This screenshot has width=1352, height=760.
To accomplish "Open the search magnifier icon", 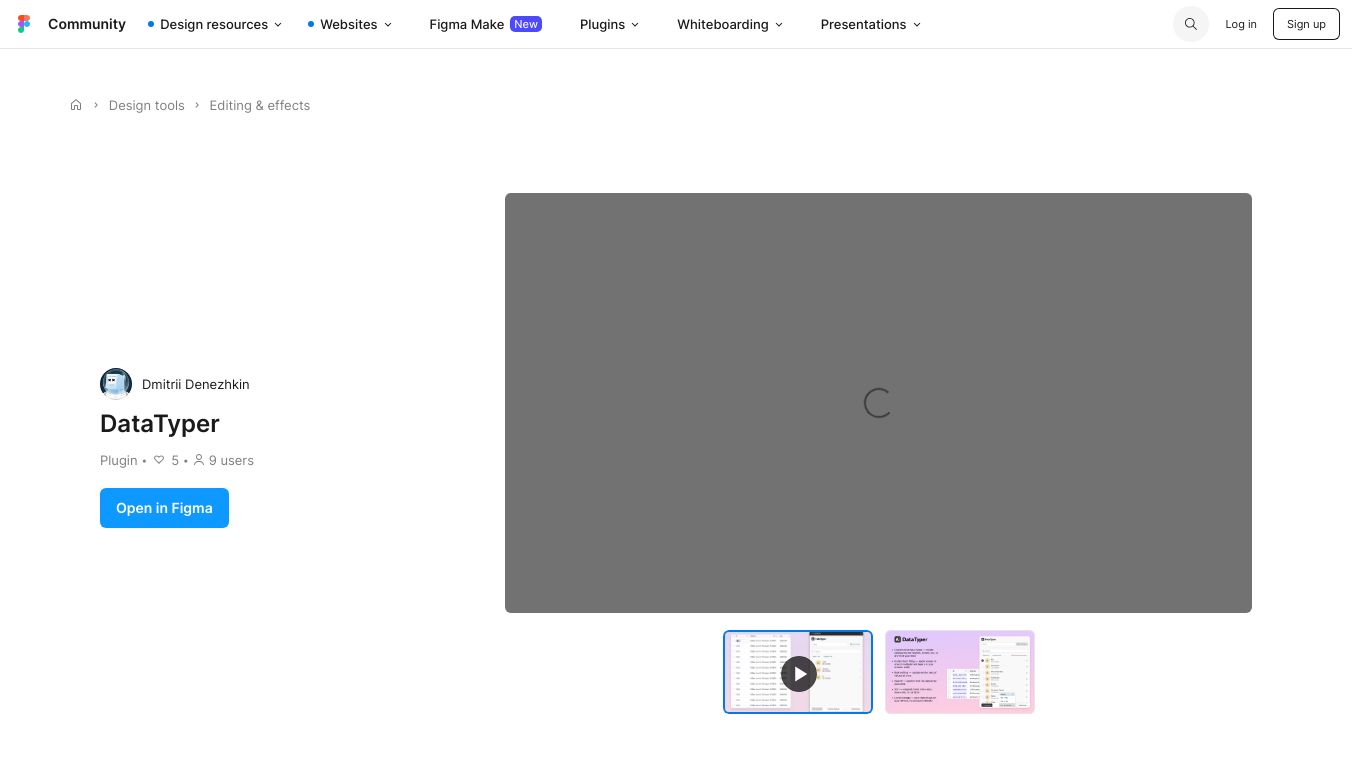I will (x=1191, y=24).
